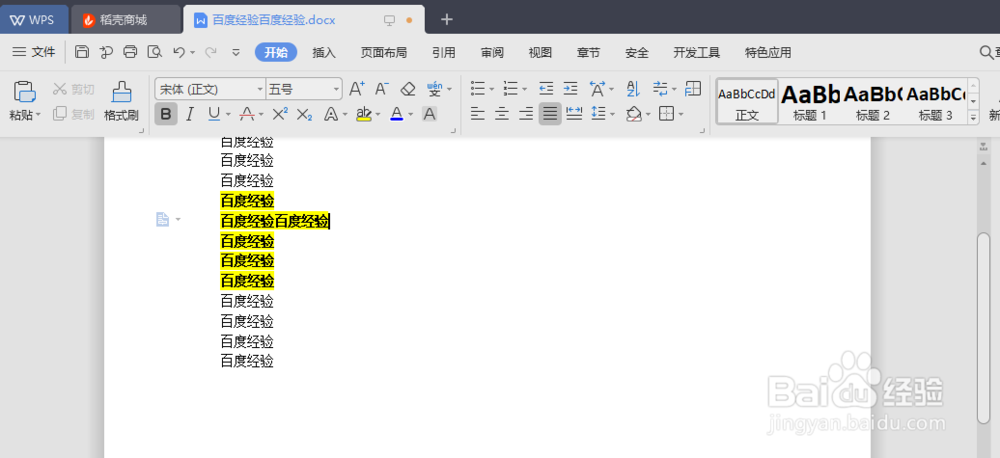Apply character shading with gray A icon
The width and height of the screenshot is (1000, 458).
point(430,114)
